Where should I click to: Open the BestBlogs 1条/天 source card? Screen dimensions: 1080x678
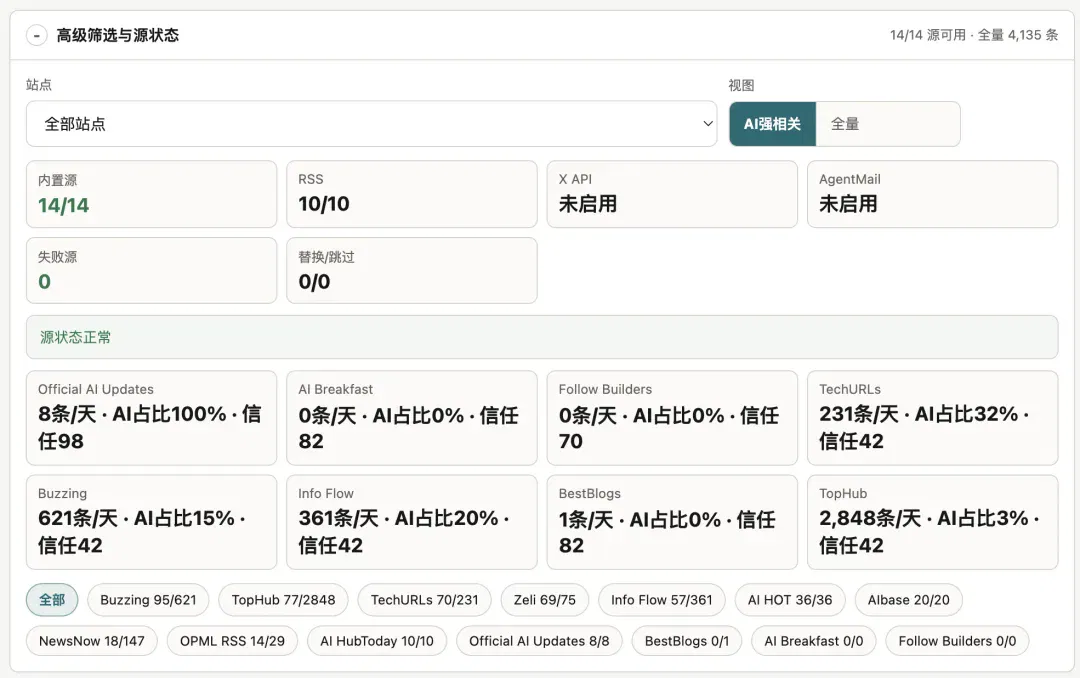click(x=672, y=522)
